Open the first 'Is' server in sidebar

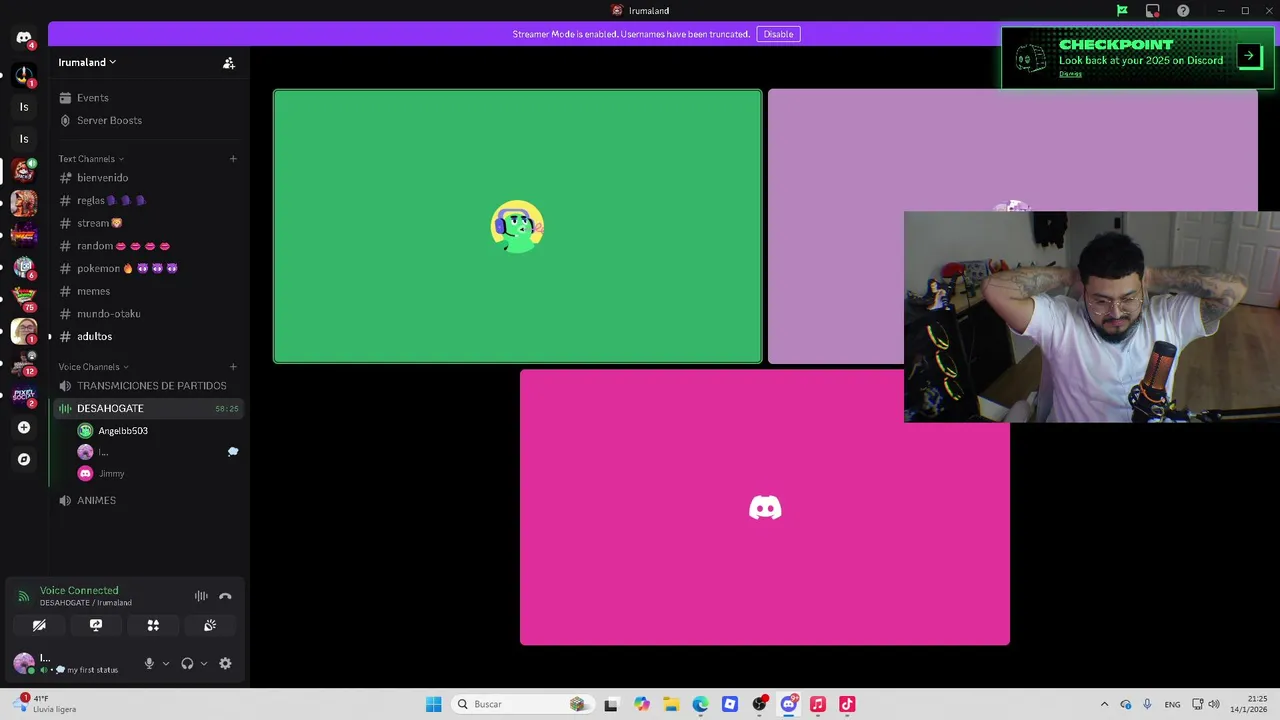[24, 107]
